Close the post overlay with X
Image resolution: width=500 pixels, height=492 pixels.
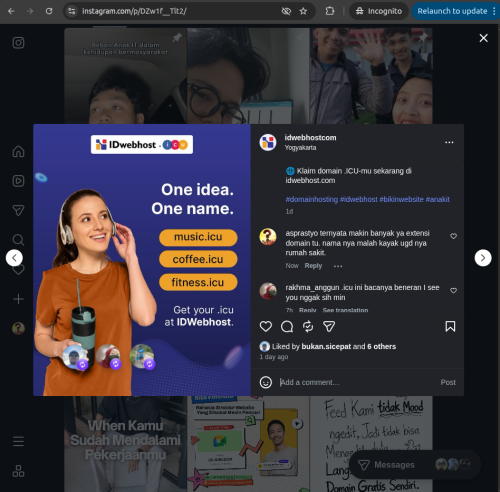coord(484,38)
